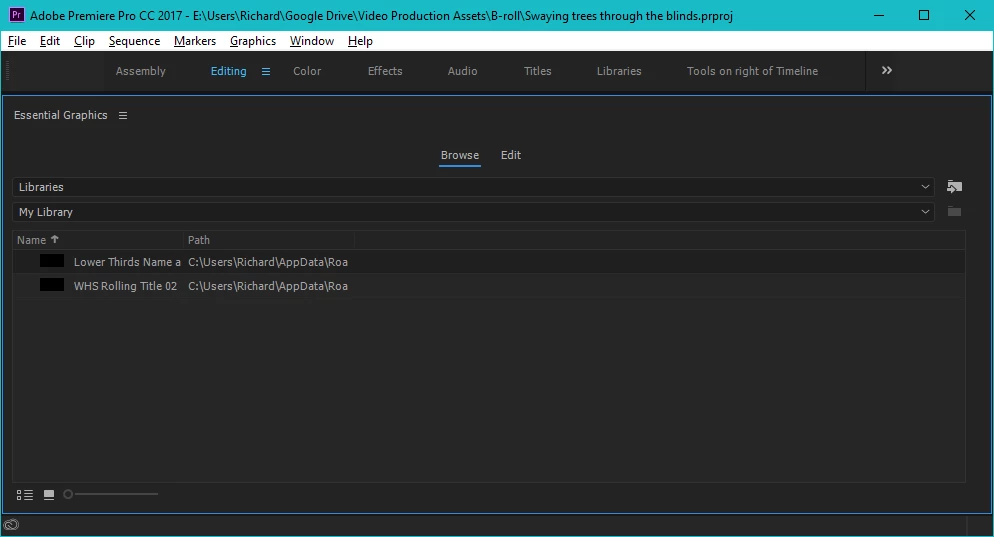Viewport: 994px width, 537px height.
Task: Click the folder icon beside My Library
Action: [954, 212]
